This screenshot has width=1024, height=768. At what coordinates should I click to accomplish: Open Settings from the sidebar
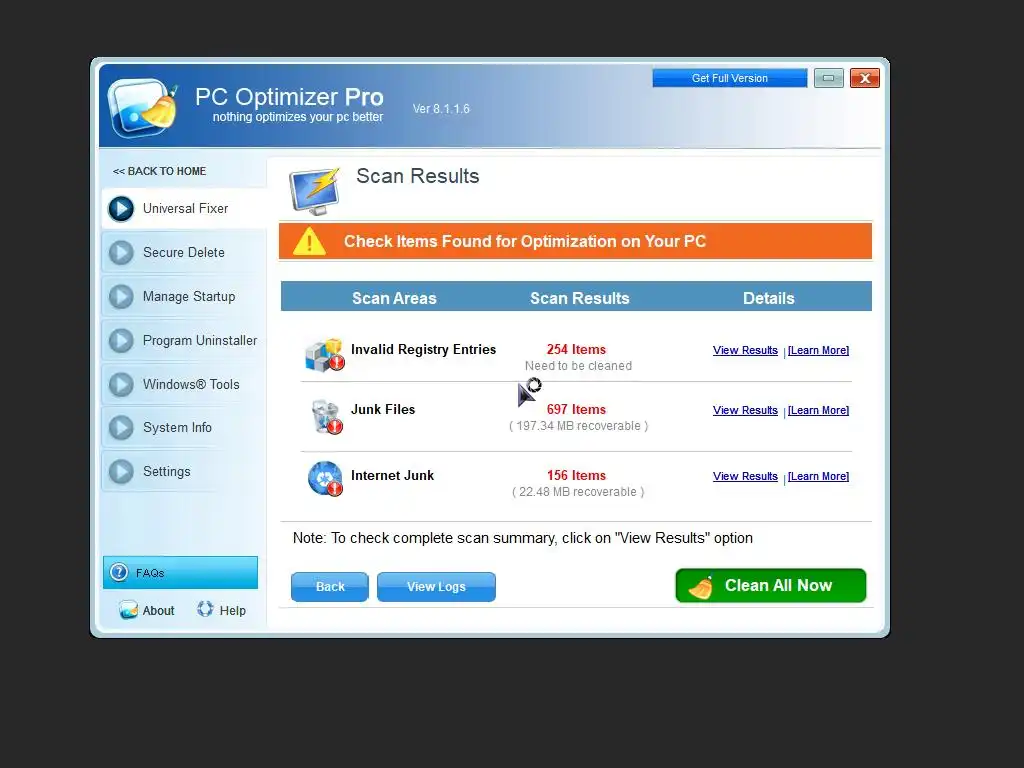pyautogui.click(x=184, y=471)
